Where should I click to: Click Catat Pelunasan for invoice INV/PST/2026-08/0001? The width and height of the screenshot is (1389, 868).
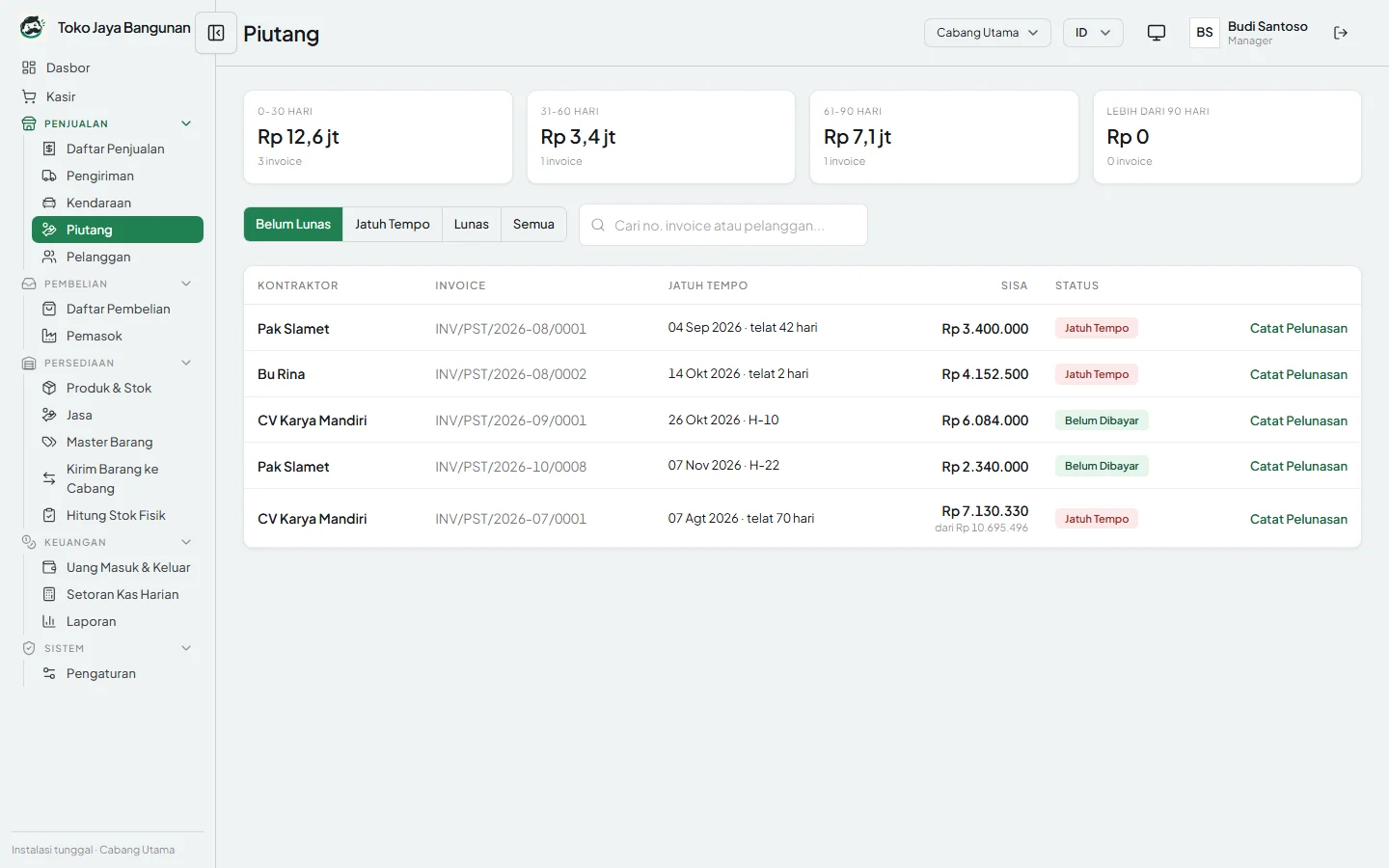(x=1298, y=328)
